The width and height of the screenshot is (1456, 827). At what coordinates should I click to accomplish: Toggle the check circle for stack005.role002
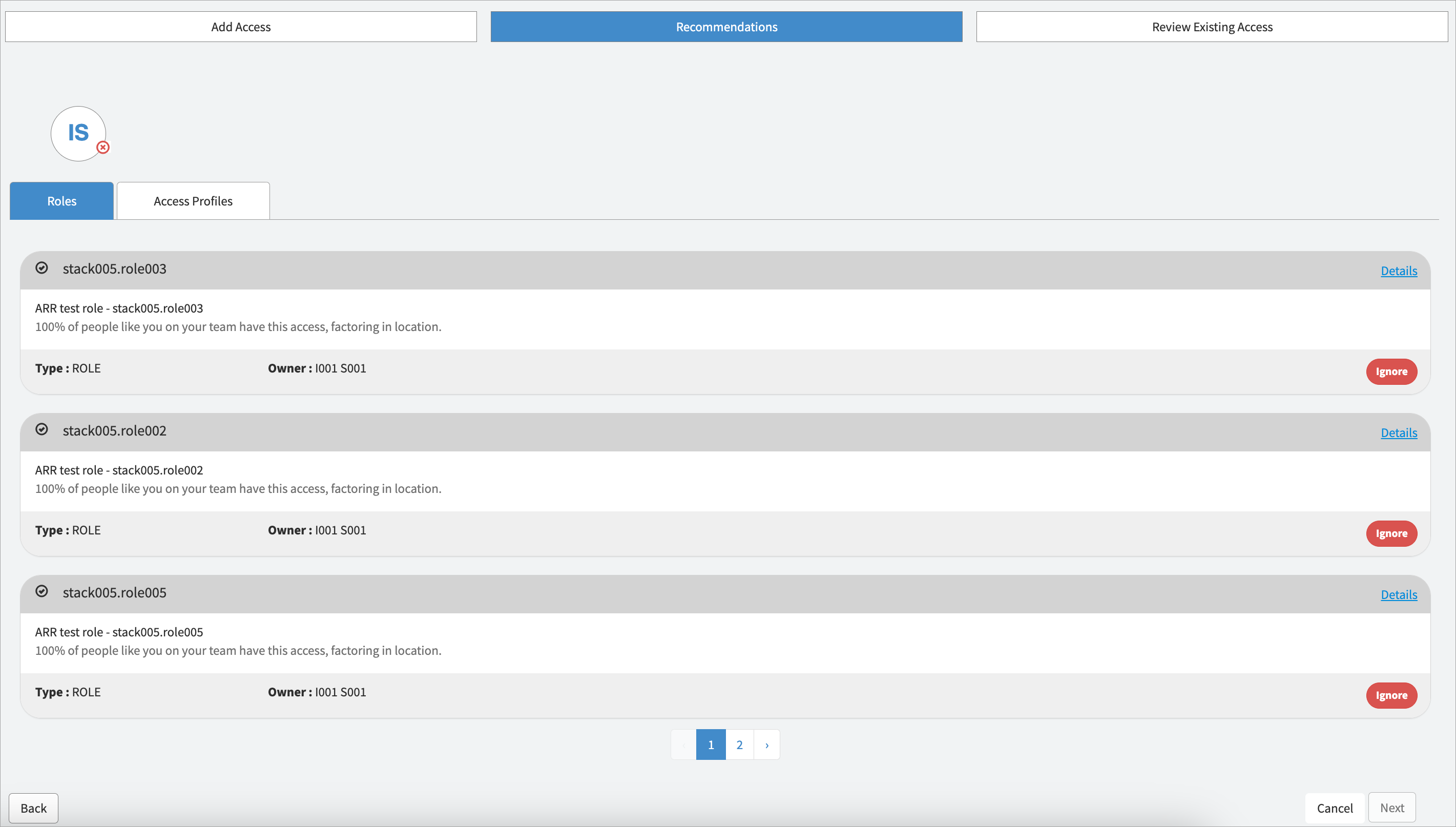pos(41,429)
